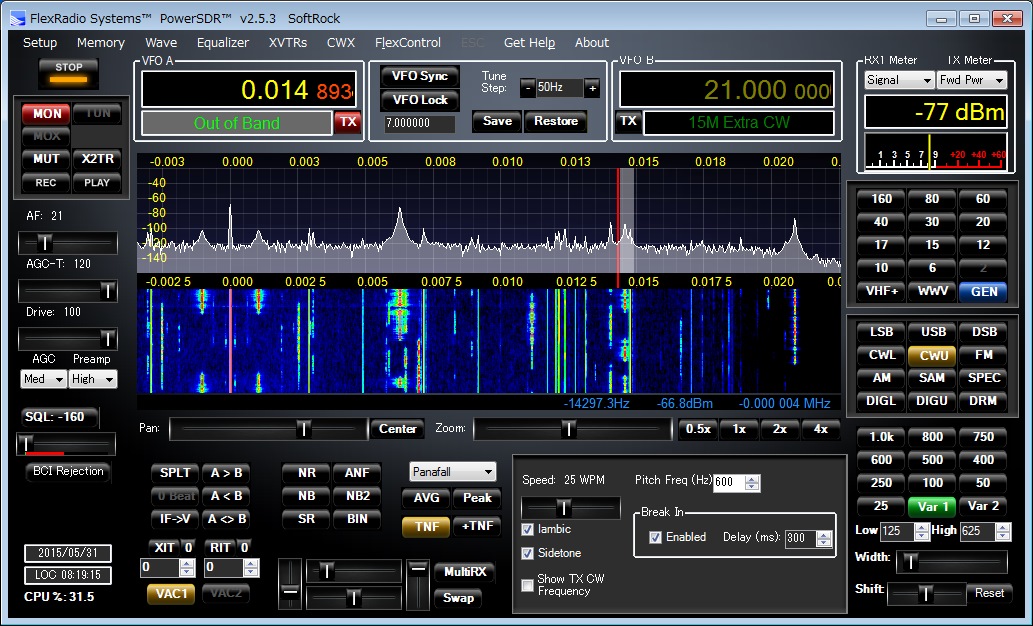Image resolution: width=1033 pixels, height=626 pixels.
Task: Open the Wave menu
Action: 161,43
